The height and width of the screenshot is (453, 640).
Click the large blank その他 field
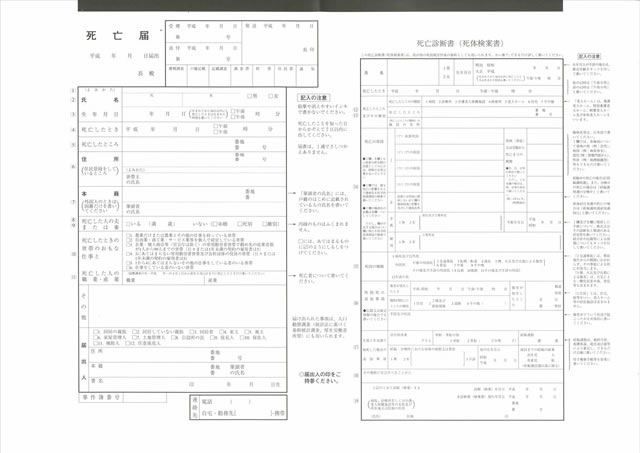pos(187,306)
